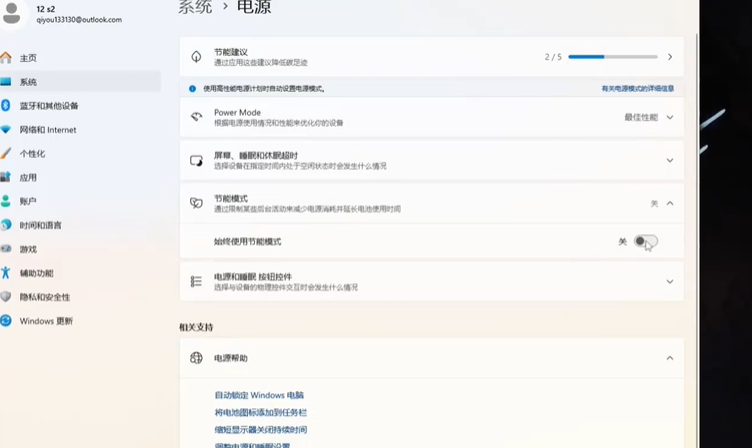Click the 相关支持 heading text
The image size is (752, 448).
click(196, 327)
